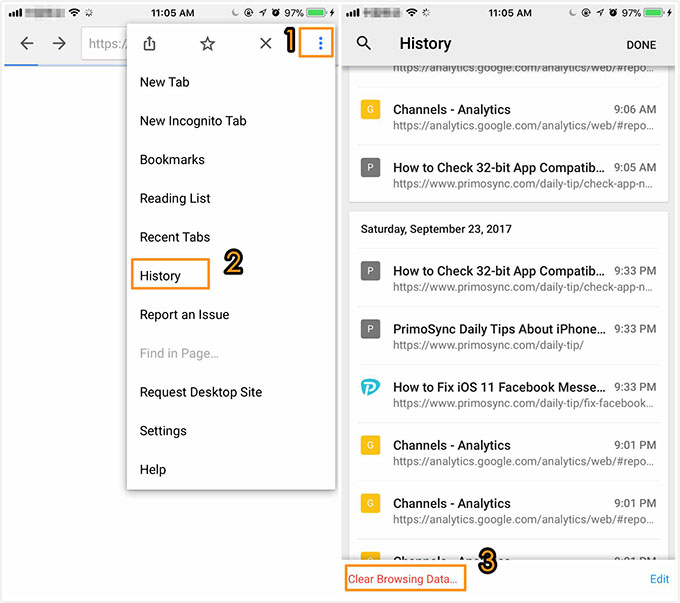Open Recent Tabs from the menu
Viewport: 680px width, 603px height.
(x=175, y=237)
